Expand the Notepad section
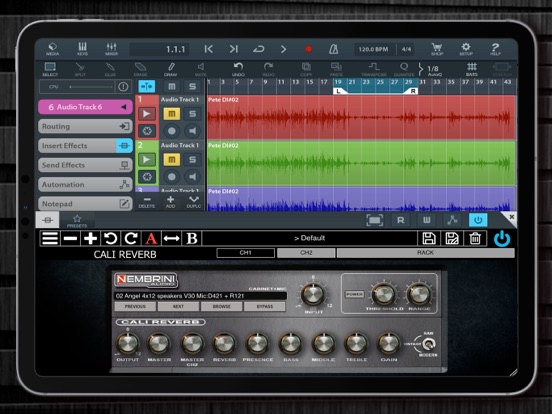Image resolution: width=552 pixels, height=414 pixels. [x=85, y=203]
